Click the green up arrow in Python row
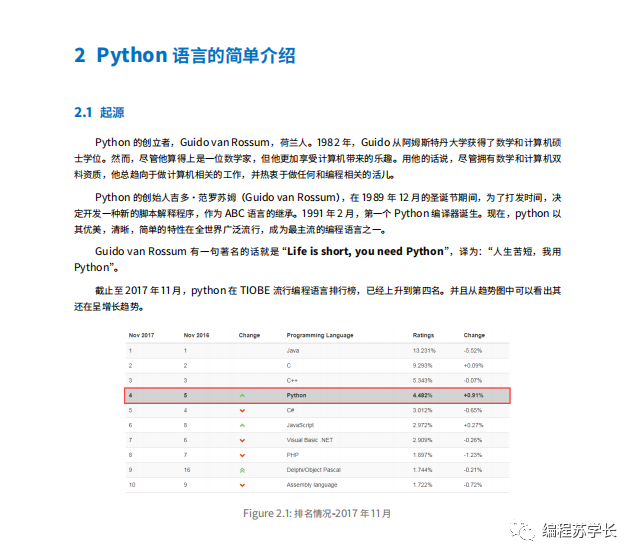Screen dimensions: 637x559 [242, 395]
